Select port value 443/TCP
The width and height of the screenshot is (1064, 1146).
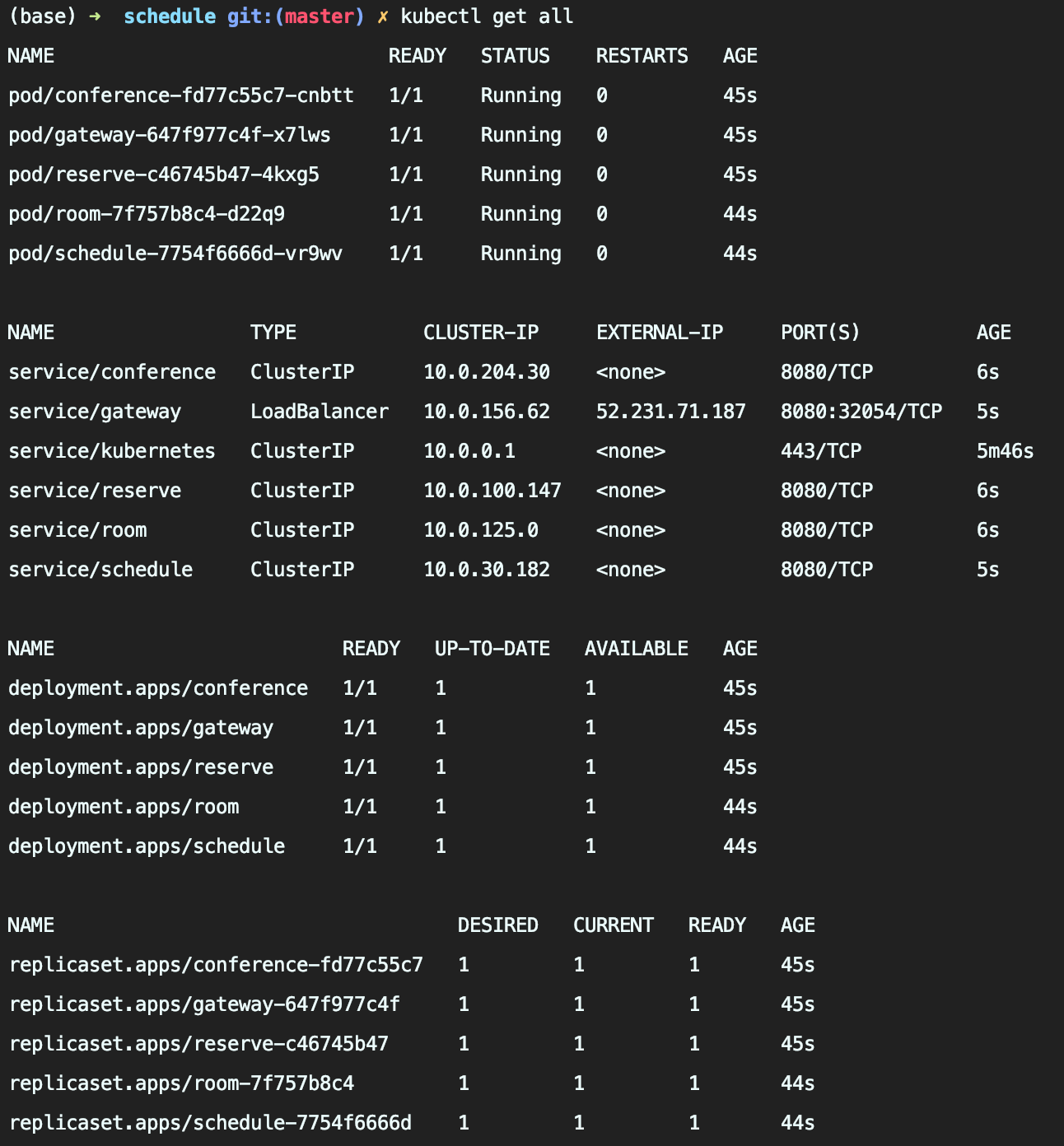821,451
